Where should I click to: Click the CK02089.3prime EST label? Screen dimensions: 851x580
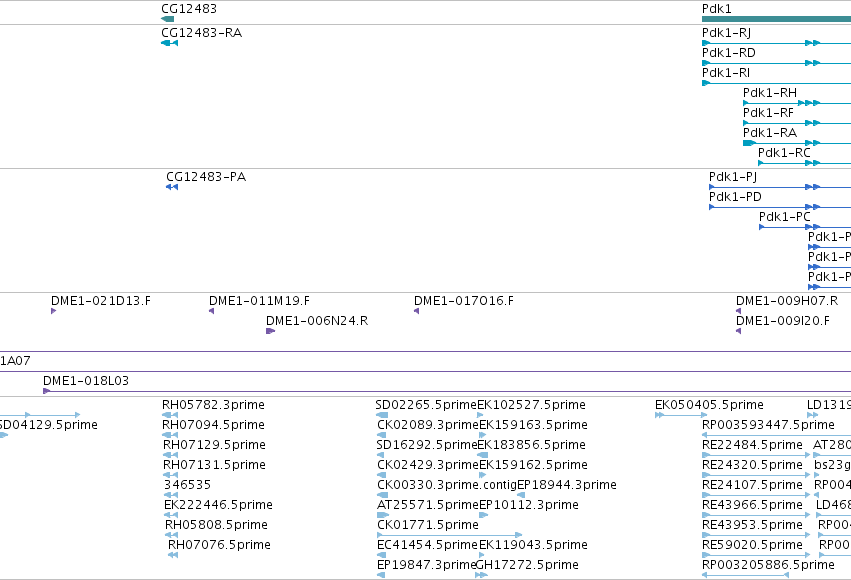428,425
